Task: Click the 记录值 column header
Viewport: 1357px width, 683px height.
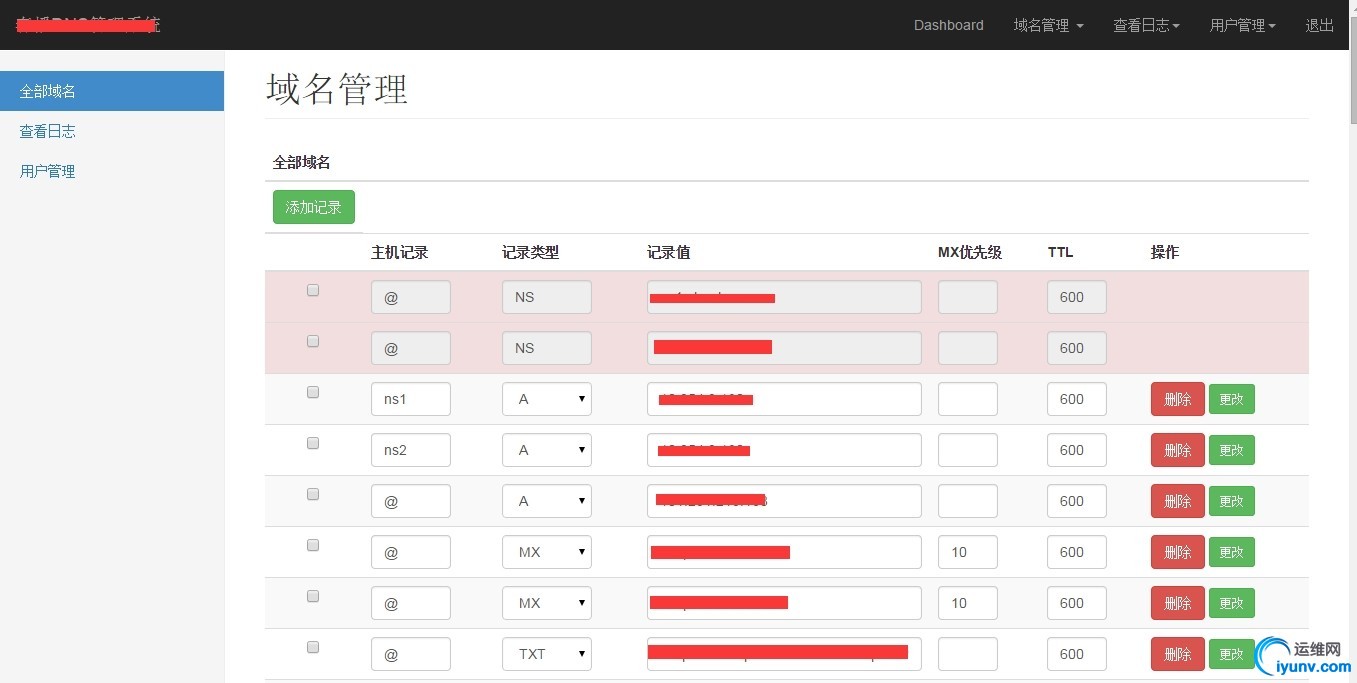Action: [x=668, y=253]
